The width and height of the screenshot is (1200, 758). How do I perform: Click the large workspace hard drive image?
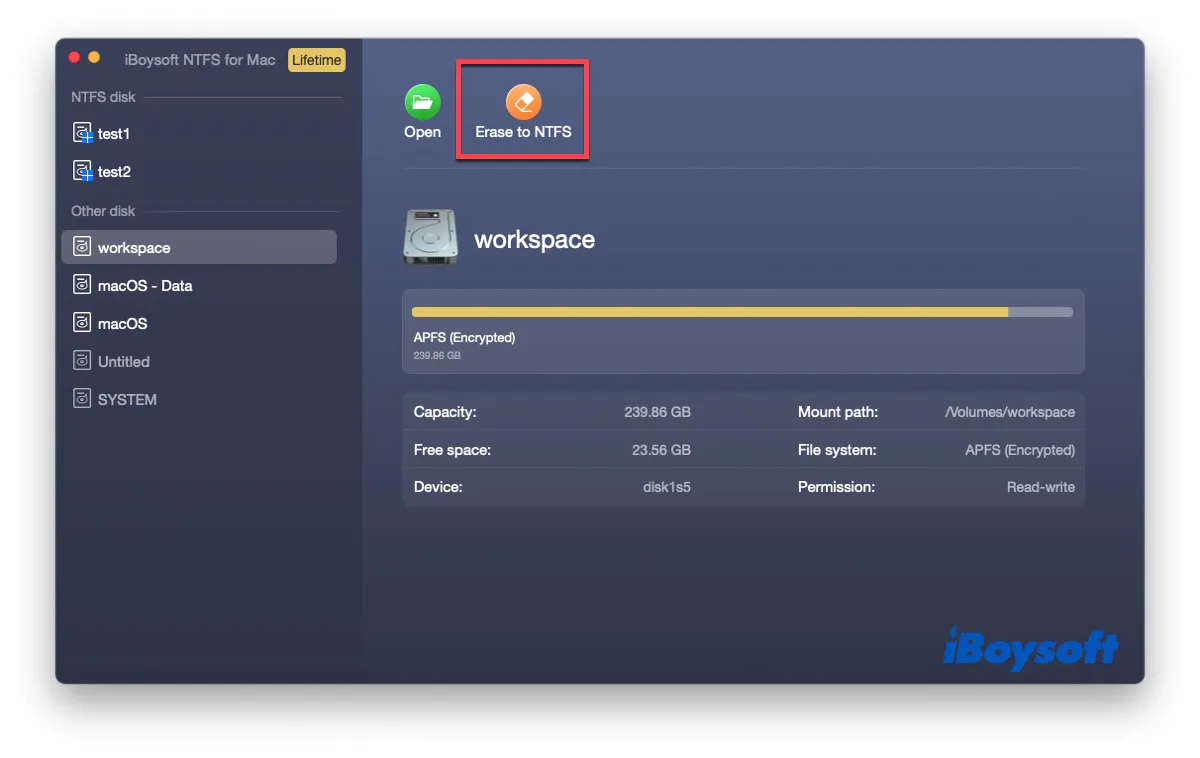(431, 238)
